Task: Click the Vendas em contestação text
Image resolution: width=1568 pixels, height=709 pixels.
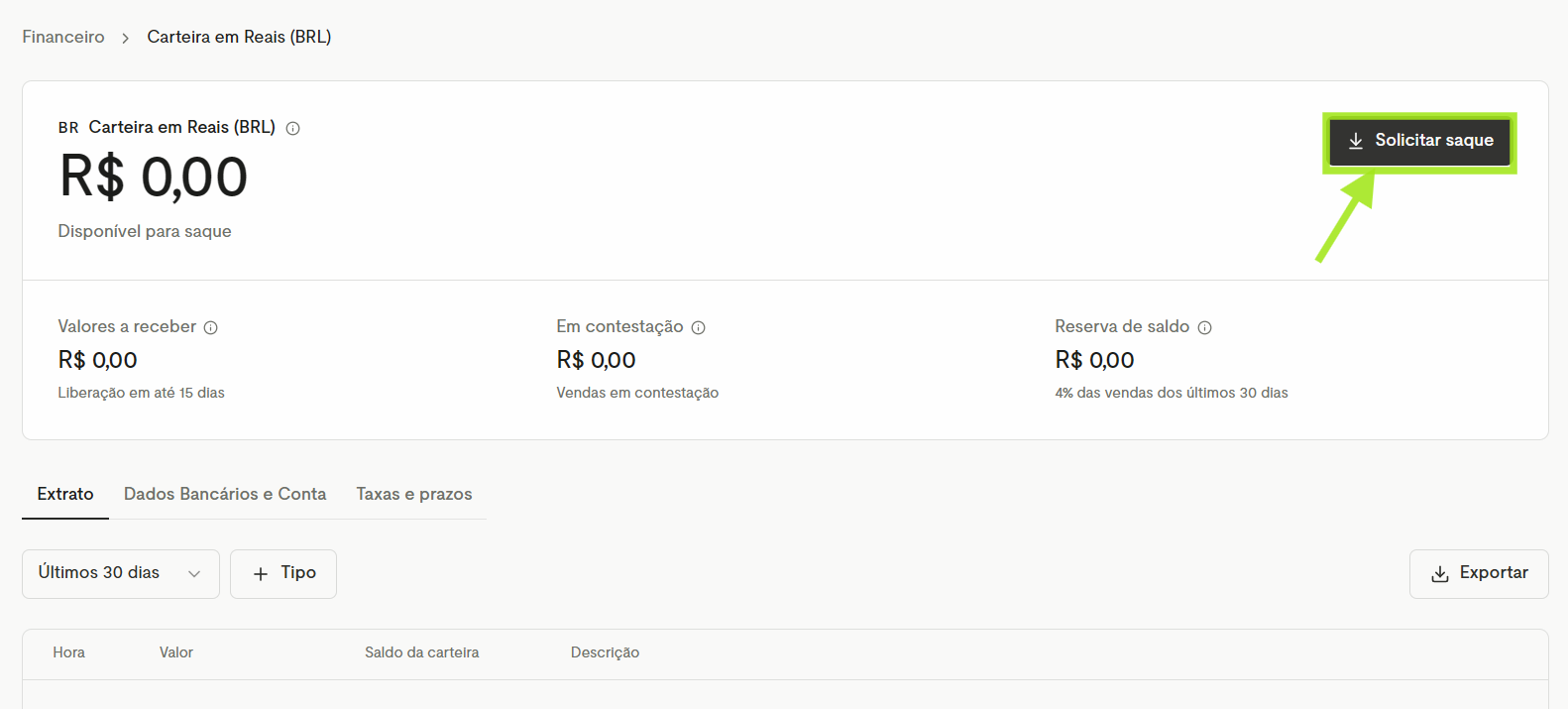Action: (x=637, y=393)
